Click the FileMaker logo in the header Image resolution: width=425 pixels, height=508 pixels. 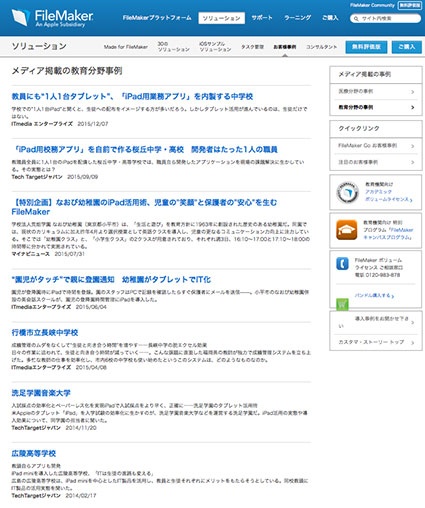(52, 18)
